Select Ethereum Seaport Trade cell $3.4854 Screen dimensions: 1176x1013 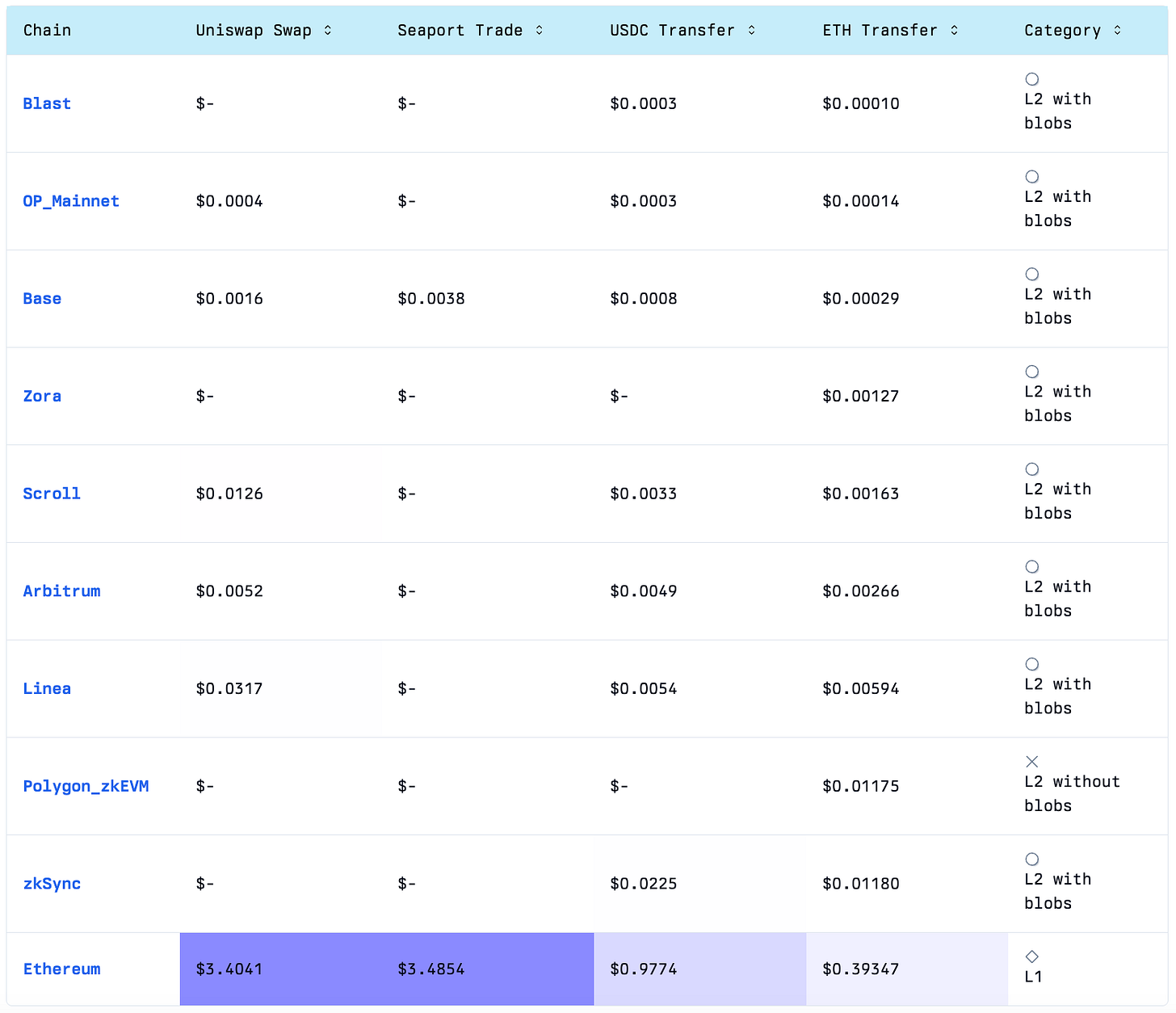[x=488, y=969]
